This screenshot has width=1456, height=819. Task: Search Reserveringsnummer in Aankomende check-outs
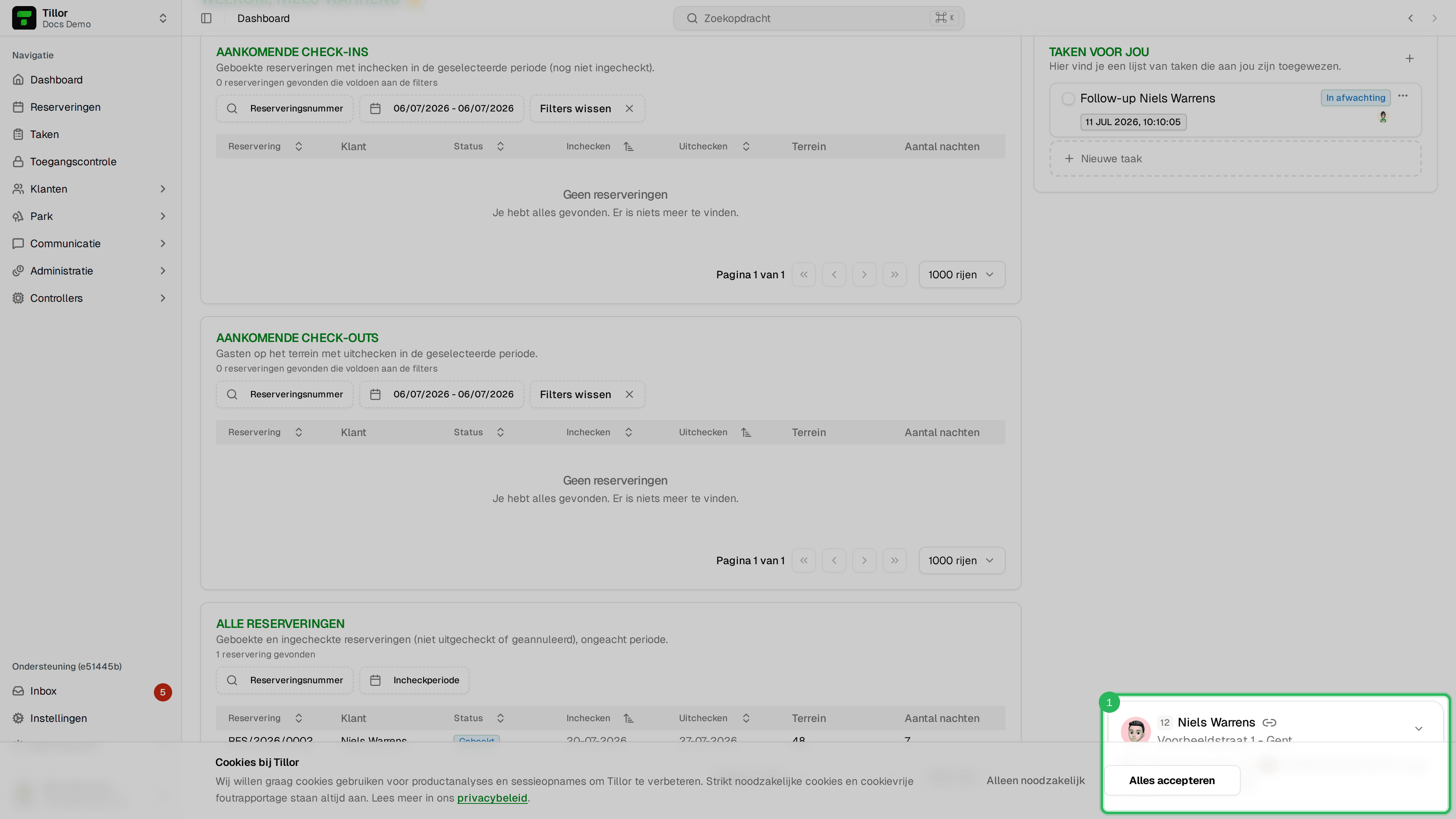(284, 394)
